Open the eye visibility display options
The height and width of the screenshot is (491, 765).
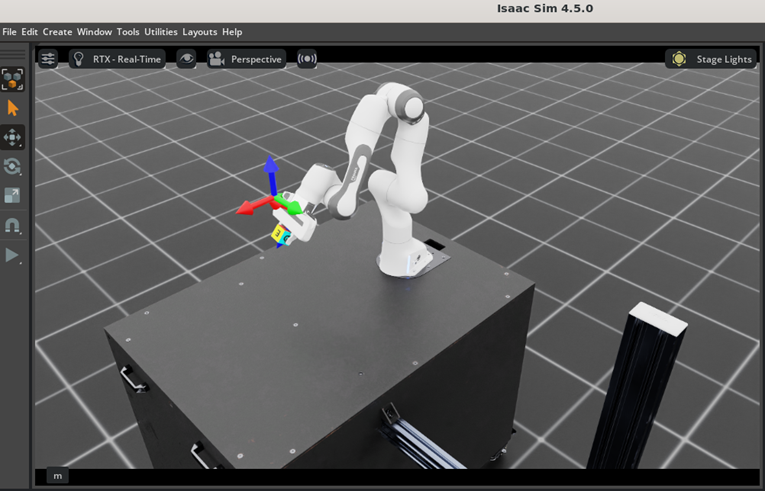pyautogui.click(x=186, y=59)
